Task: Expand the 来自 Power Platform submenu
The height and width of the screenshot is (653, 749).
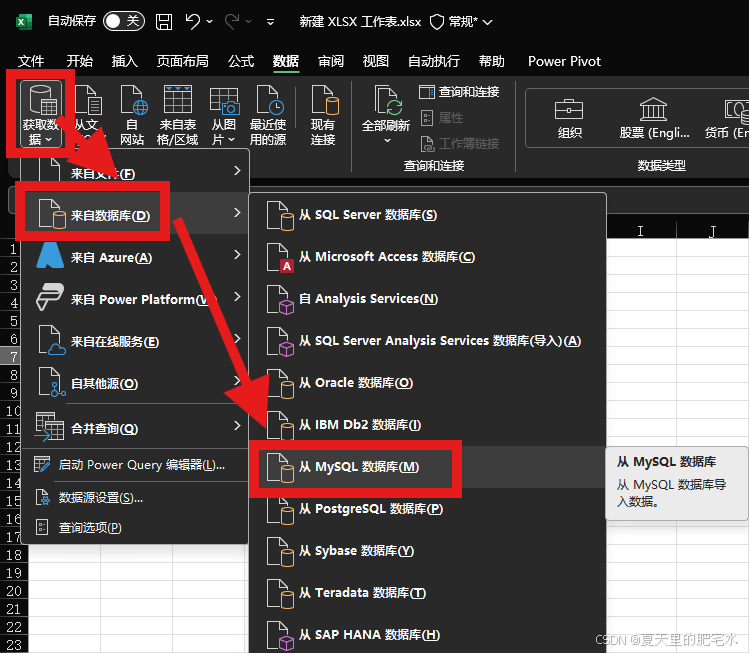Action: tap(137, 297)
